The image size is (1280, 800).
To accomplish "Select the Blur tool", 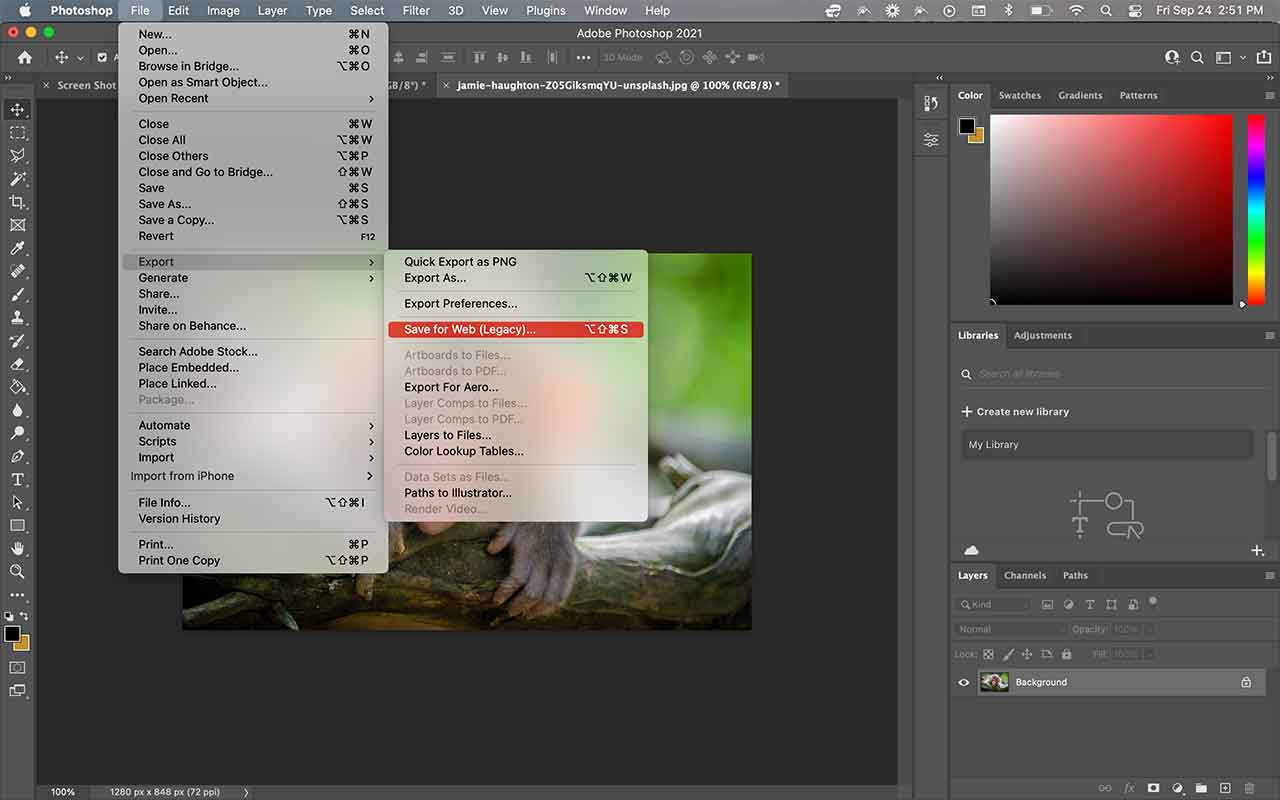I will pos(17,410).
